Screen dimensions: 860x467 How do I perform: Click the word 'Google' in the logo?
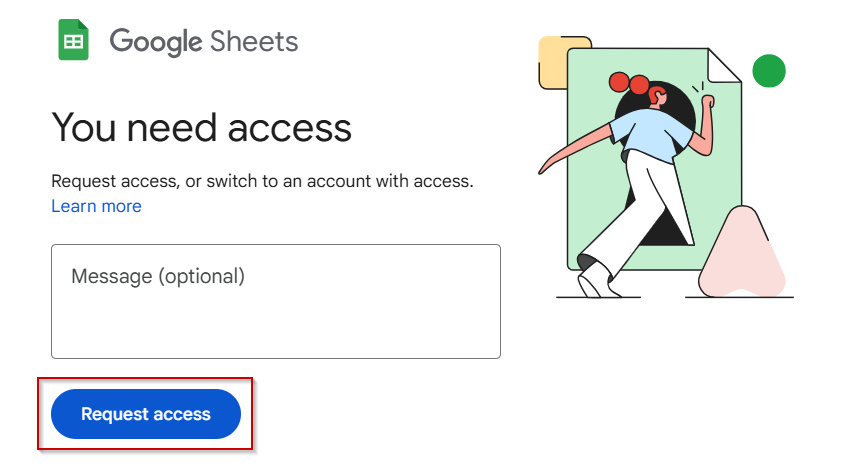[156, 42]
